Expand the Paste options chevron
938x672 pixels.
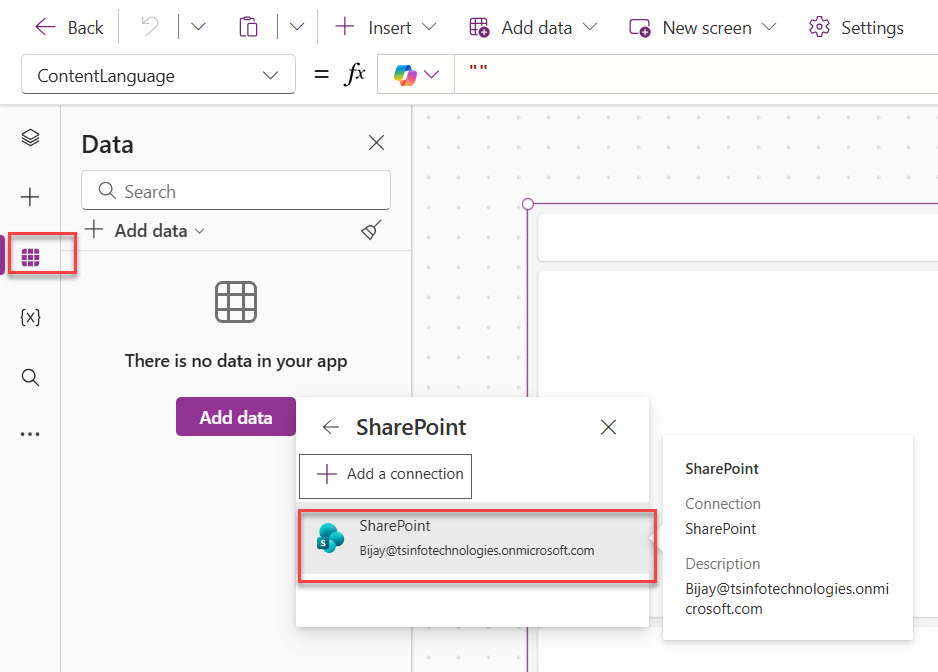pos(297,27)
